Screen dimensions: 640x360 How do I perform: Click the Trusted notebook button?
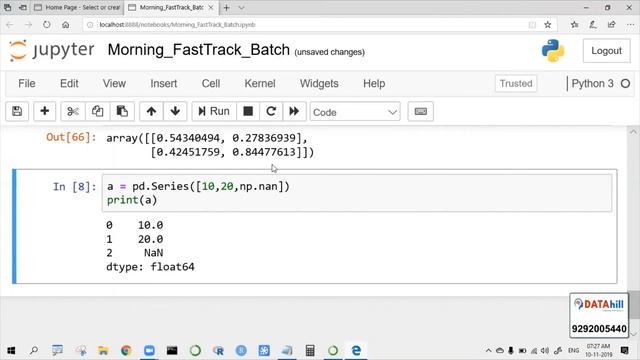pyautogui.click(x=516, y=84)
